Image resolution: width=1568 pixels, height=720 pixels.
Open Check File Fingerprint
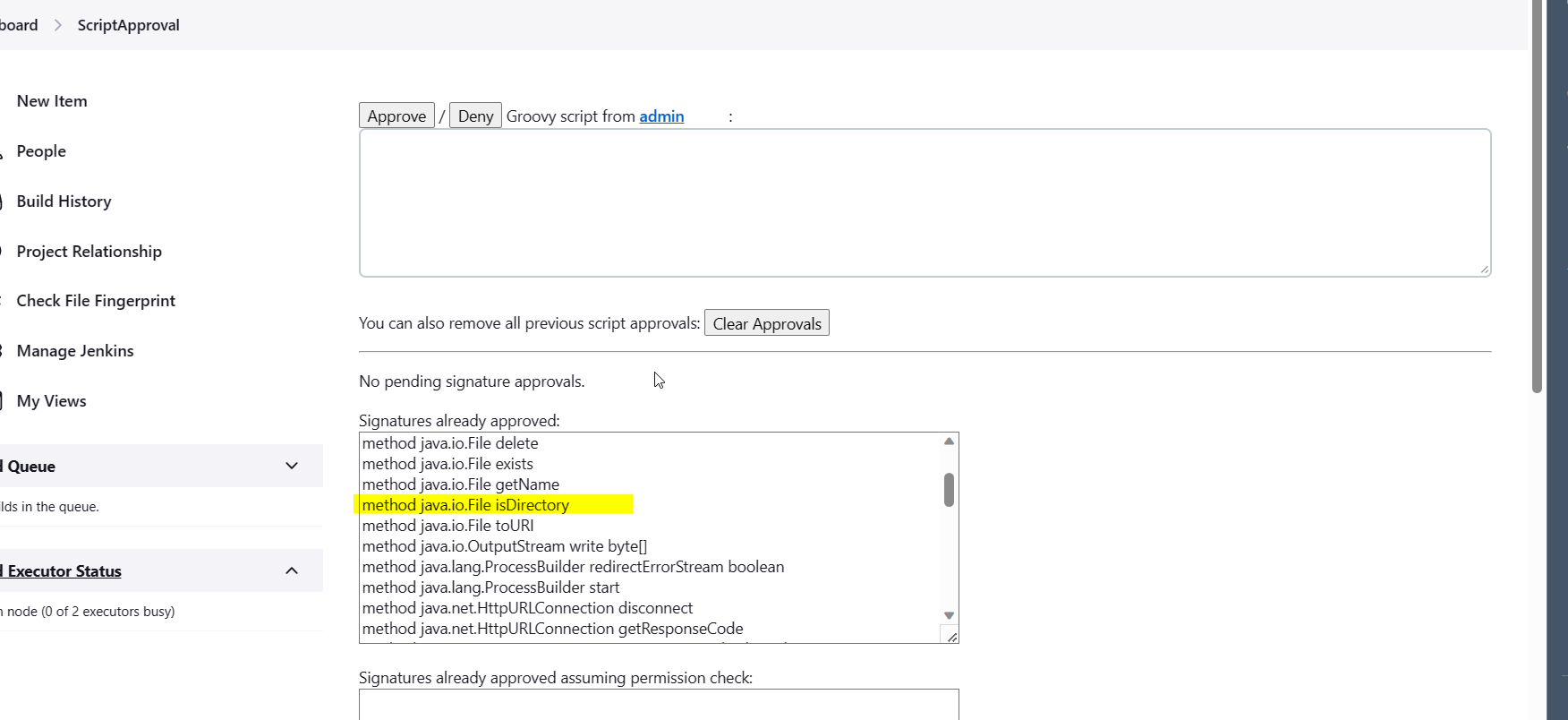[96, 301]
